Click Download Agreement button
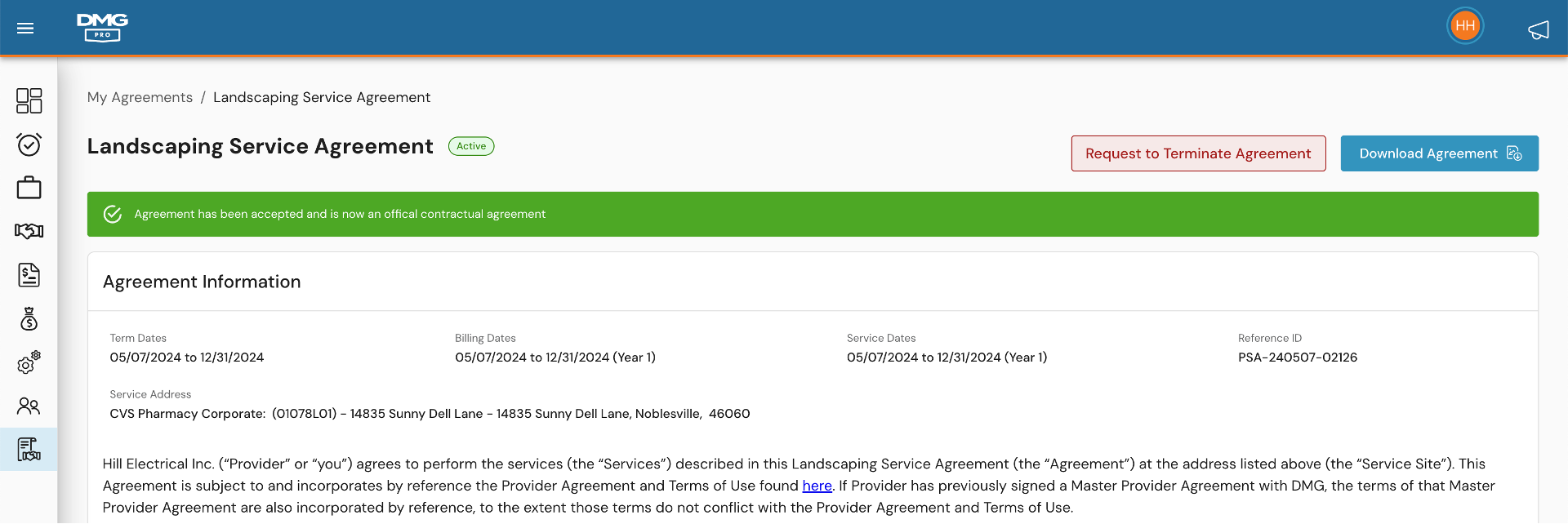This screenshot has height=524, width=1568. [x=1439, y=153]
